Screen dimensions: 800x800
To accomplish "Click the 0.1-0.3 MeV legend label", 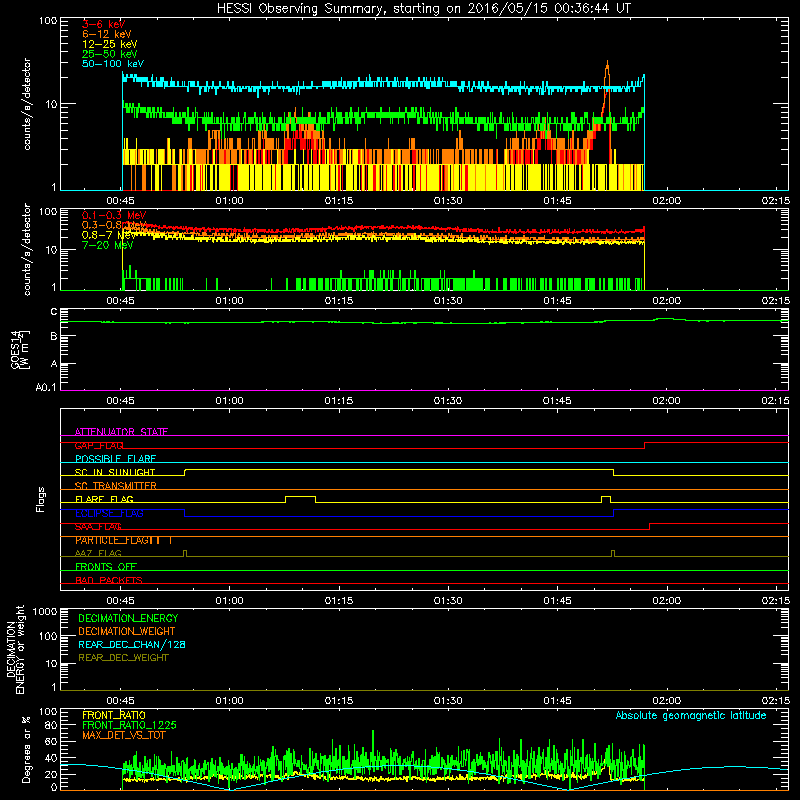I will 114,215.
